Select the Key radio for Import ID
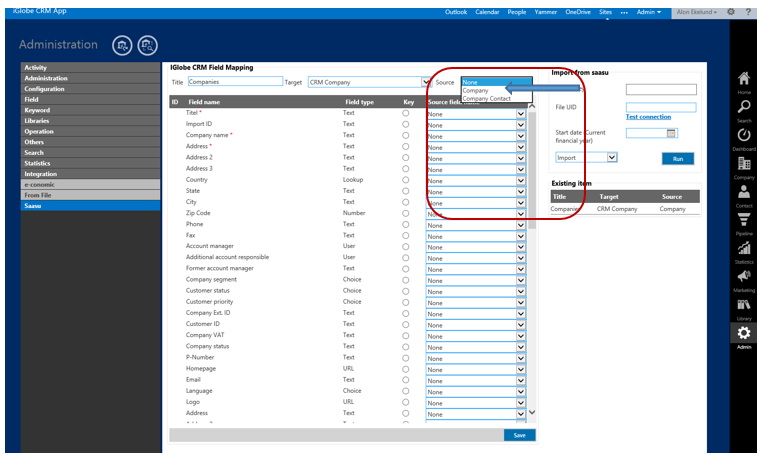This screenshot has height=455, width=762. click(405, 124)
